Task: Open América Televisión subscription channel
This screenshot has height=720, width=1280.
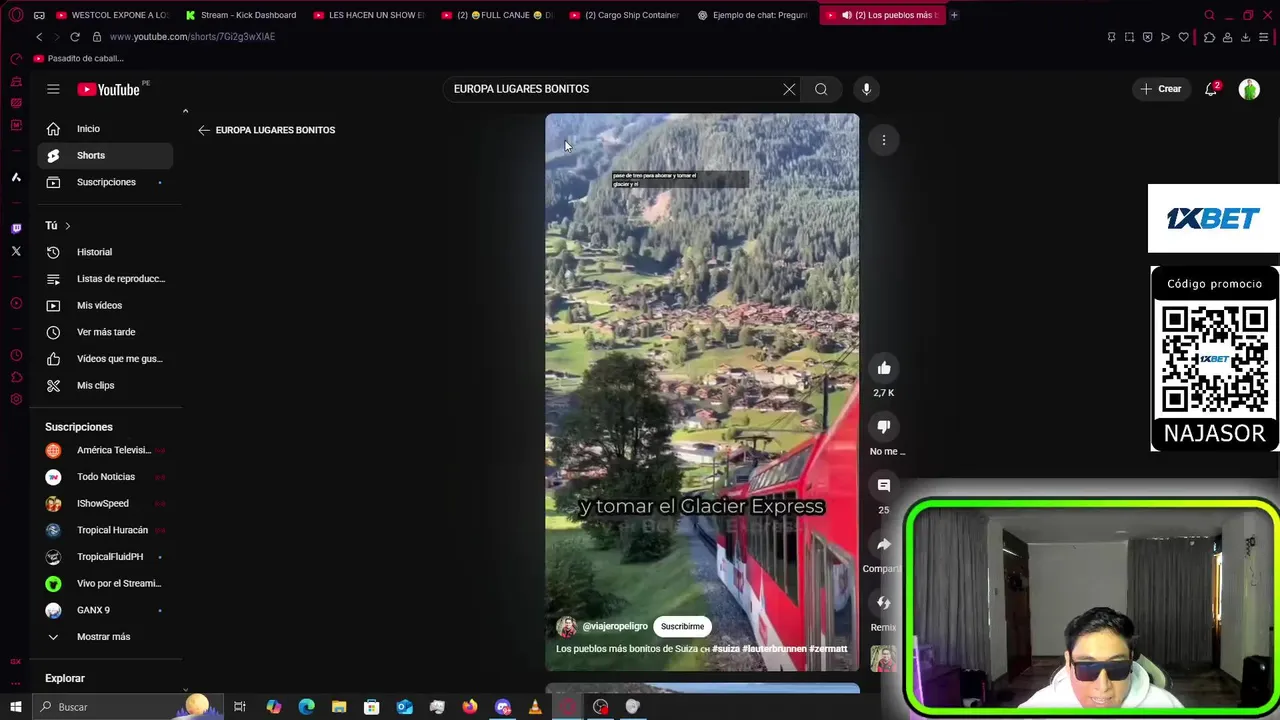Action: [105, 450]
